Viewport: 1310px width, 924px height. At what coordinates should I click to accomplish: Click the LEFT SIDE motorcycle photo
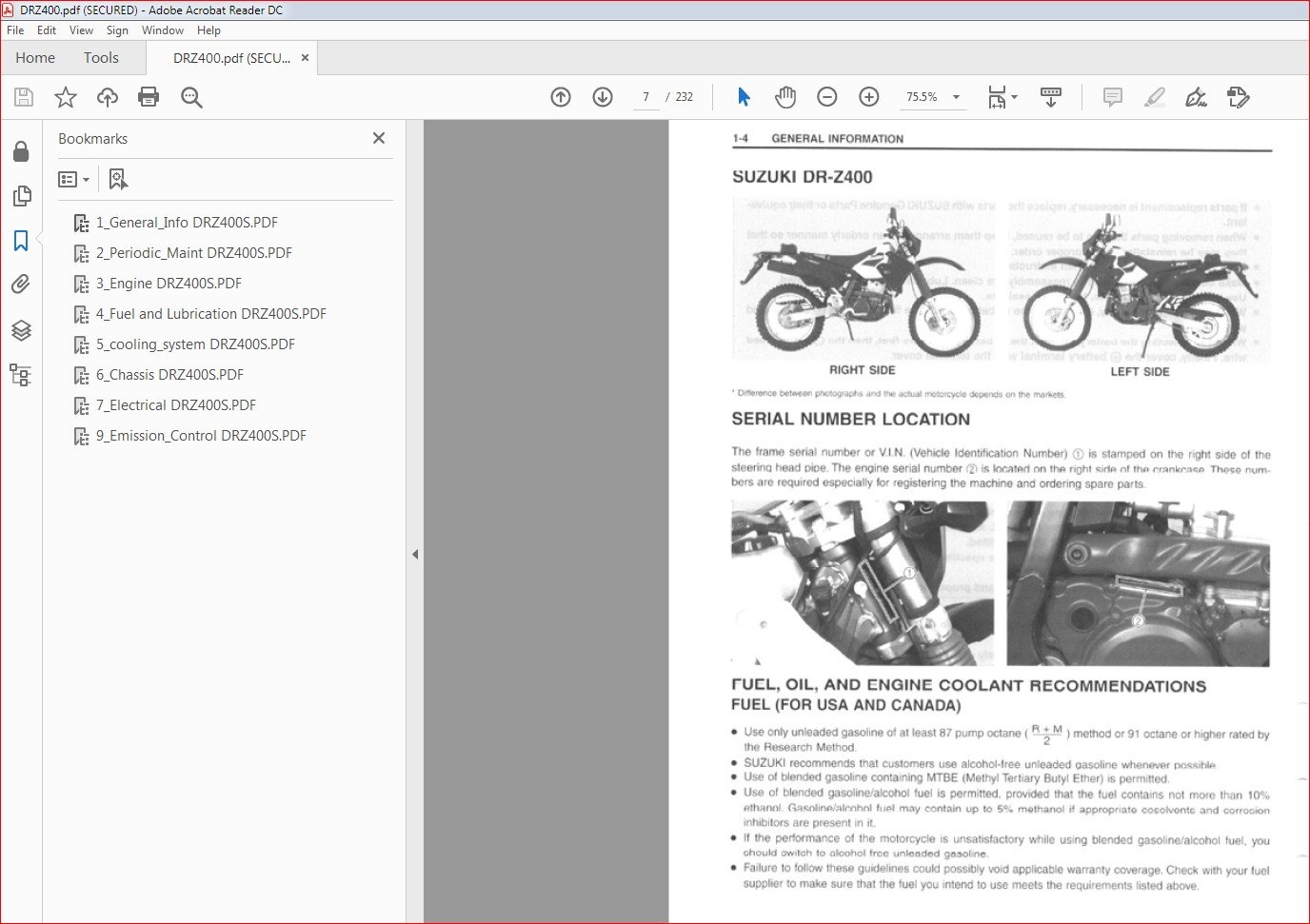(1140, 281)
